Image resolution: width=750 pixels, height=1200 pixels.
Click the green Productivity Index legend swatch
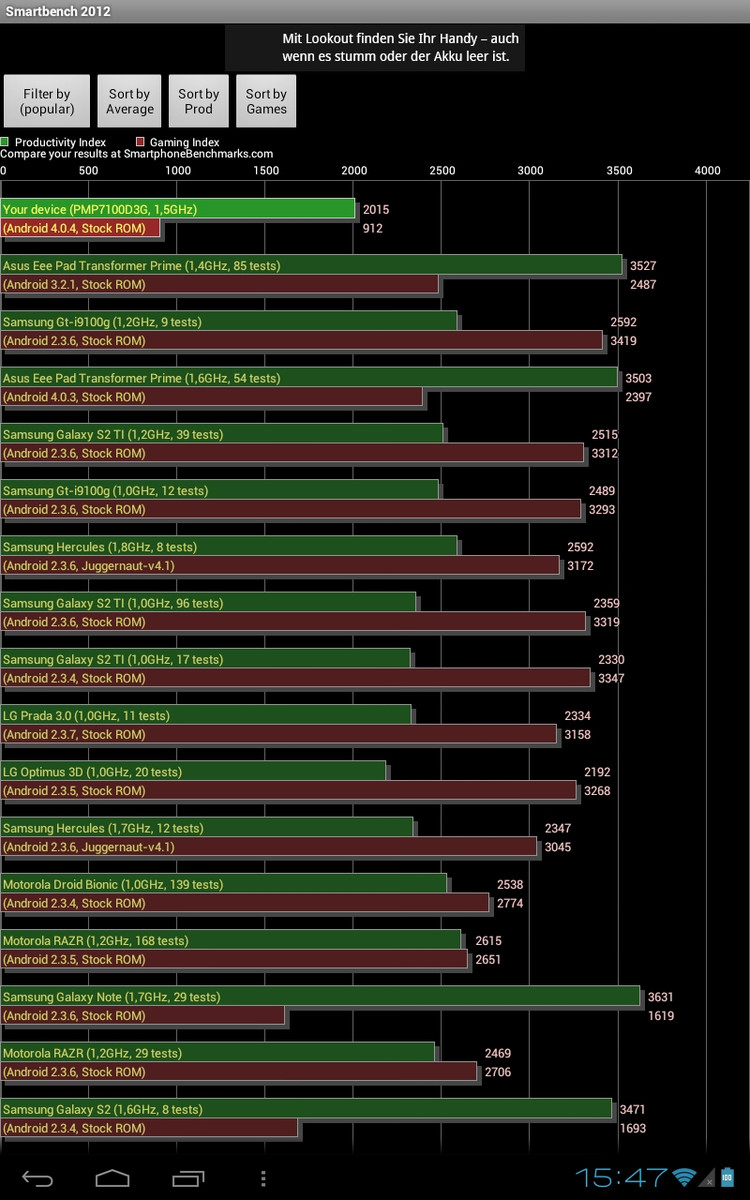pos(5,142)
